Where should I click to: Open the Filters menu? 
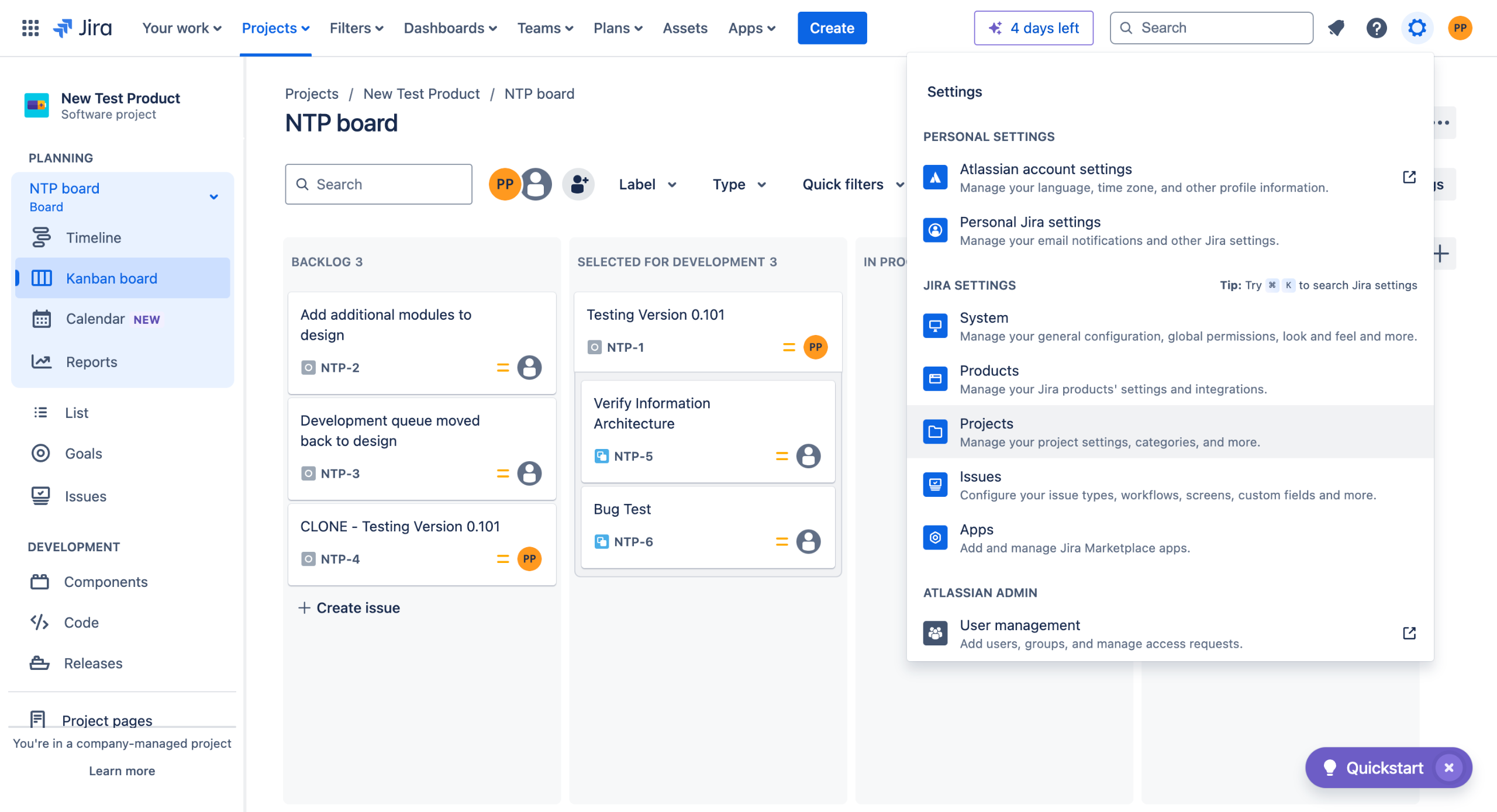pos(356,27)
